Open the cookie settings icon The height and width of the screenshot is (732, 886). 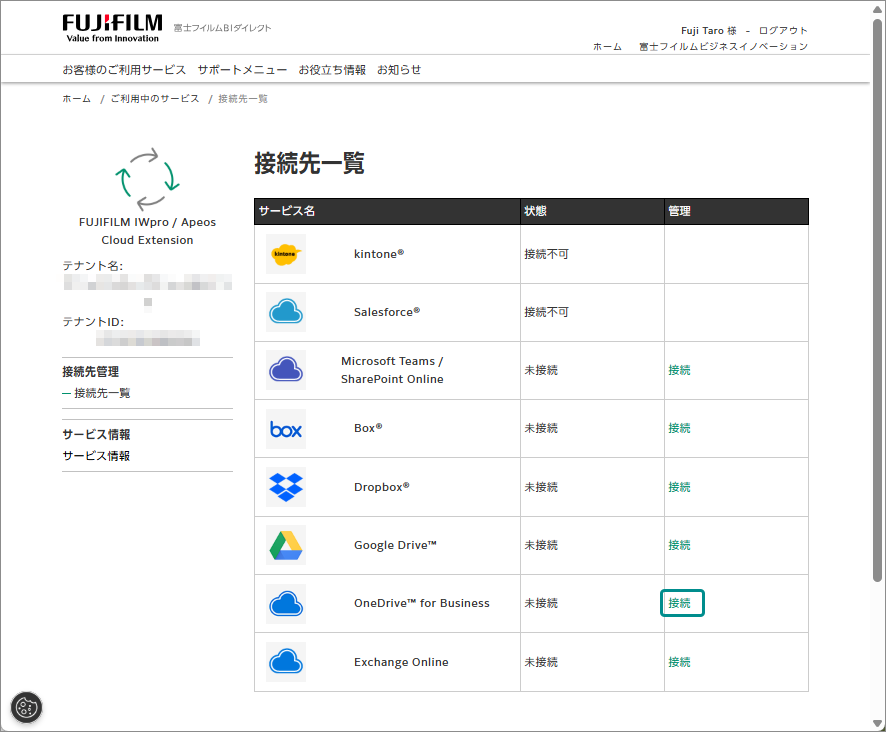point(27,707)
